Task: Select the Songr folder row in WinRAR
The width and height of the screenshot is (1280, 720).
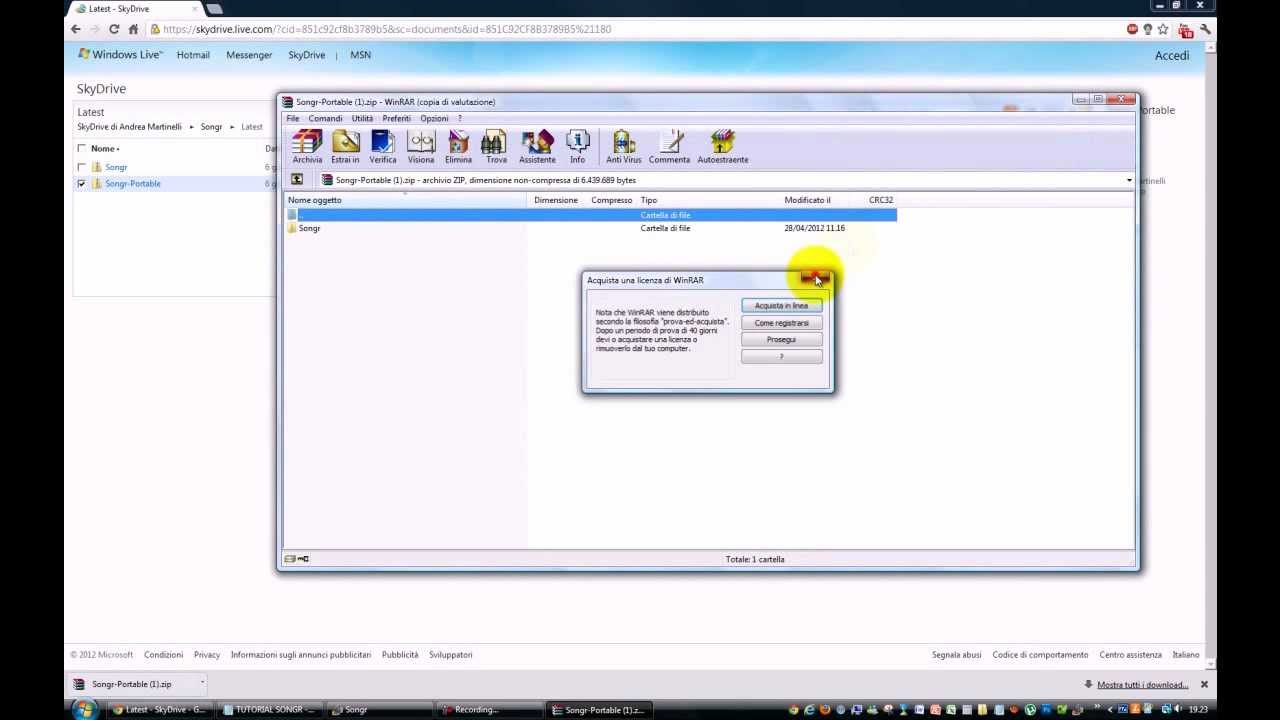Action: [591, 228]
